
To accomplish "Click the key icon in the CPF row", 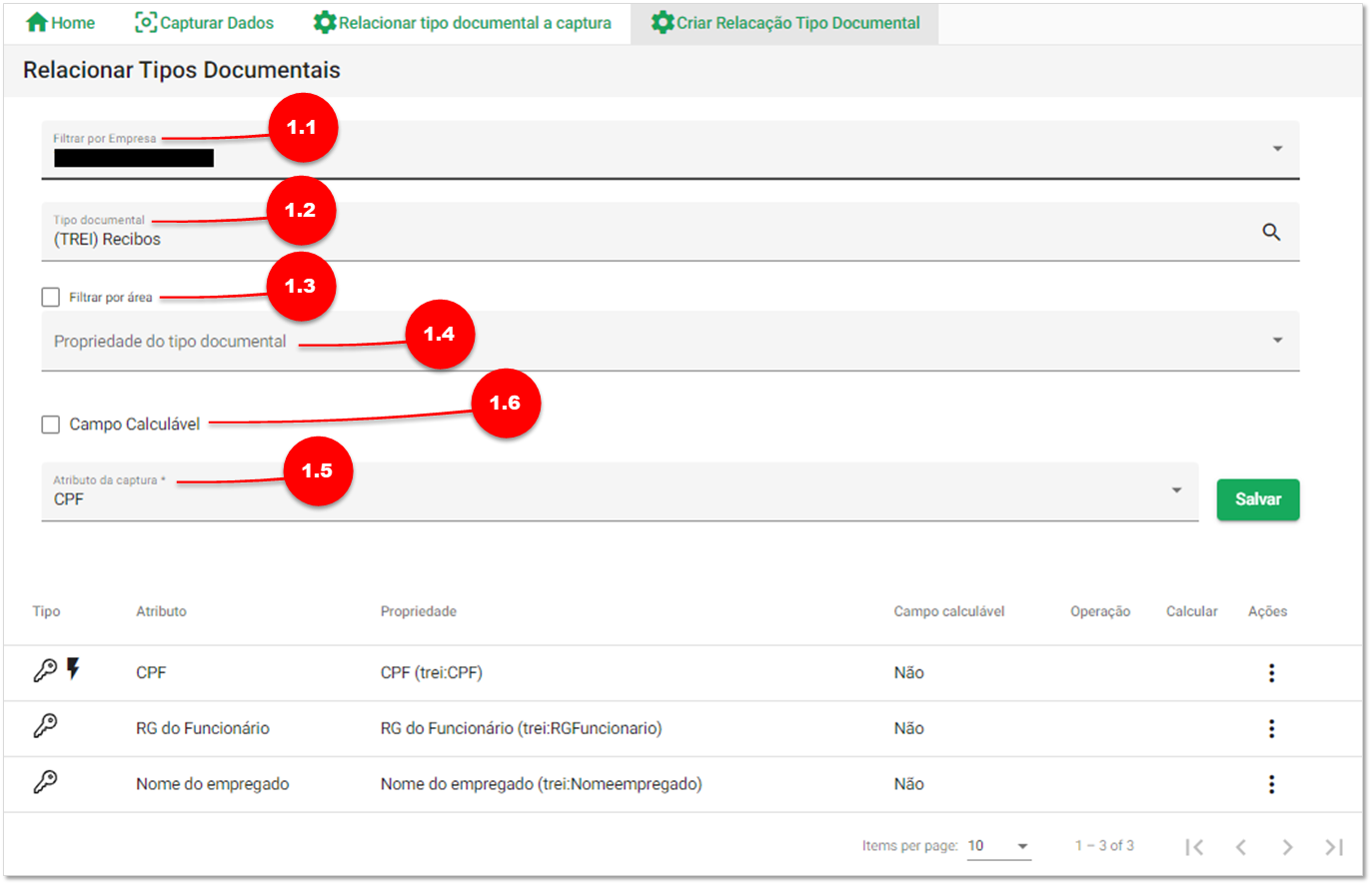I will tap(45, 670).
